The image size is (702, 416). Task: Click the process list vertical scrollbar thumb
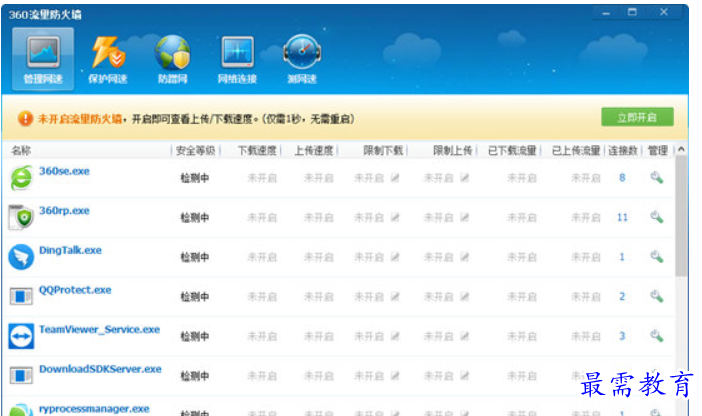(681, 216)
